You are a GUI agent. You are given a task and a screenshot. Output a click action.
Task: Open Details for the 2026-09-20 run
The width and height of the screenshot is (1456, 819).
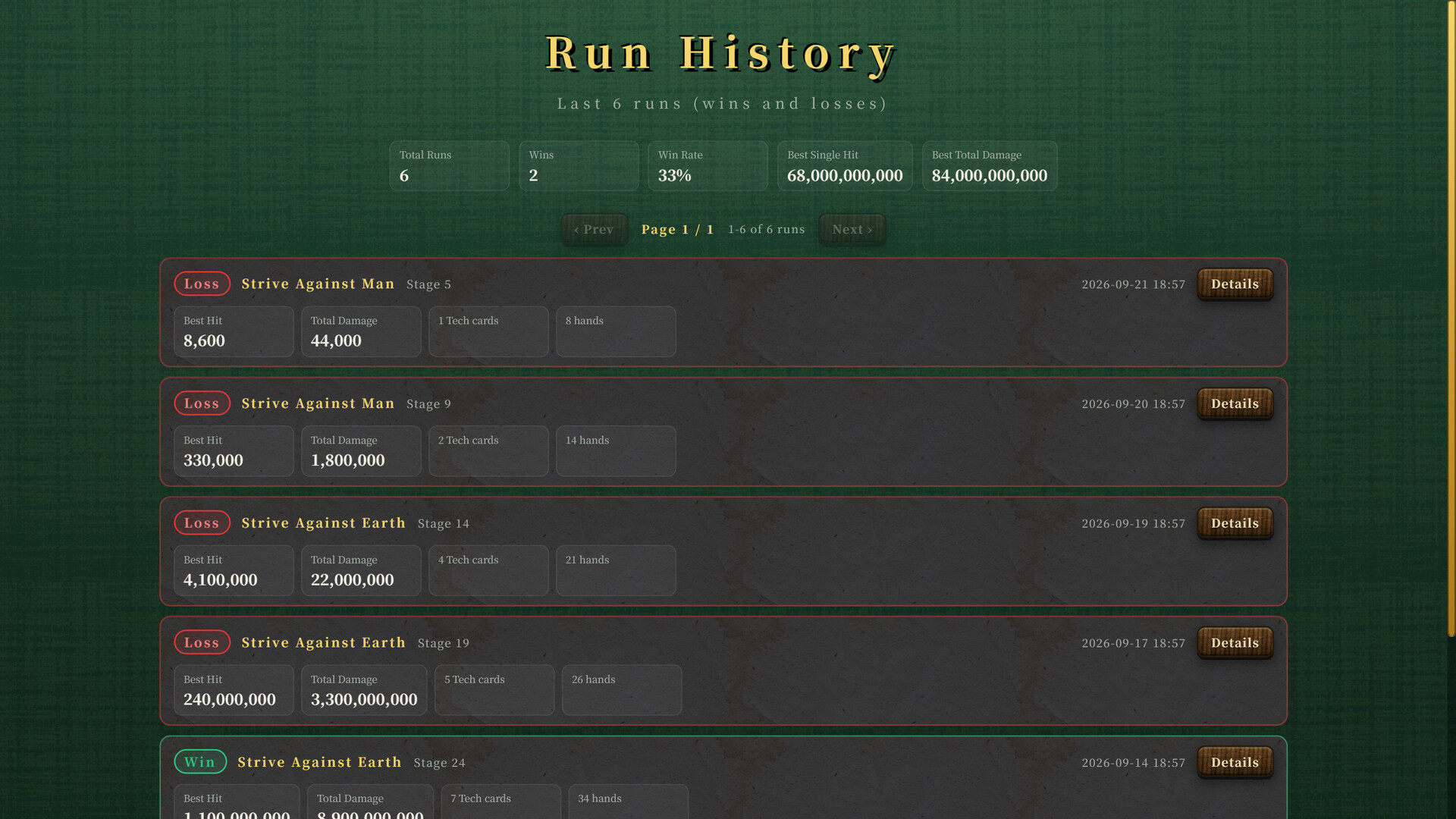pyautogui.click(x=1235, y=403)
